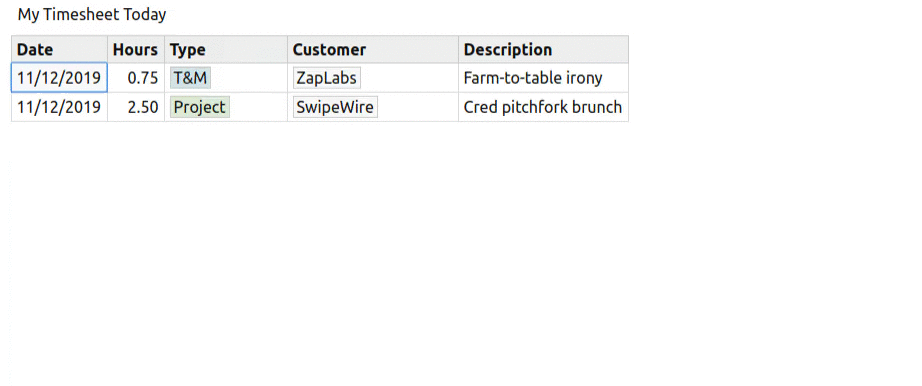Image resolution: width=922 pixels, height=386 pixels.
Task: Click the My Timesheet Today title
Action: tap(92, 15)
